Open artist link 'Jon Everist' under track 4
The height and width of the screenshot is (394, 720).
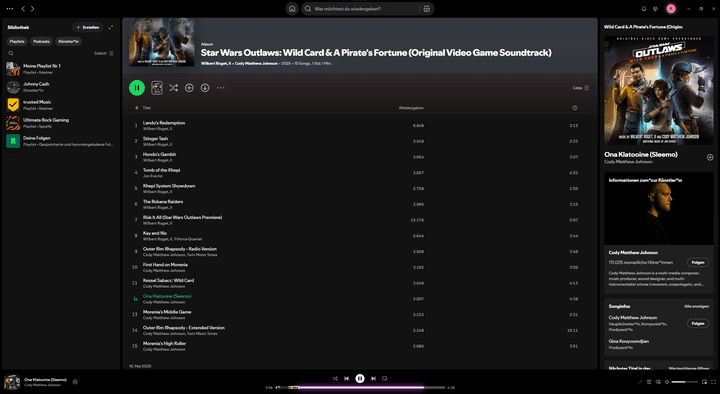[152, 176]
